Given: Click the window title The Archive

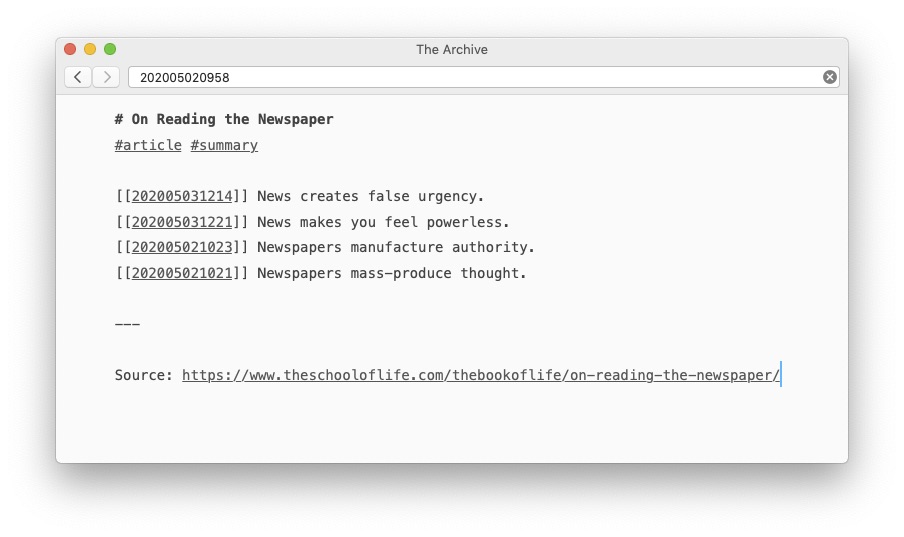Looking at the screenshot, I should 452,50.
